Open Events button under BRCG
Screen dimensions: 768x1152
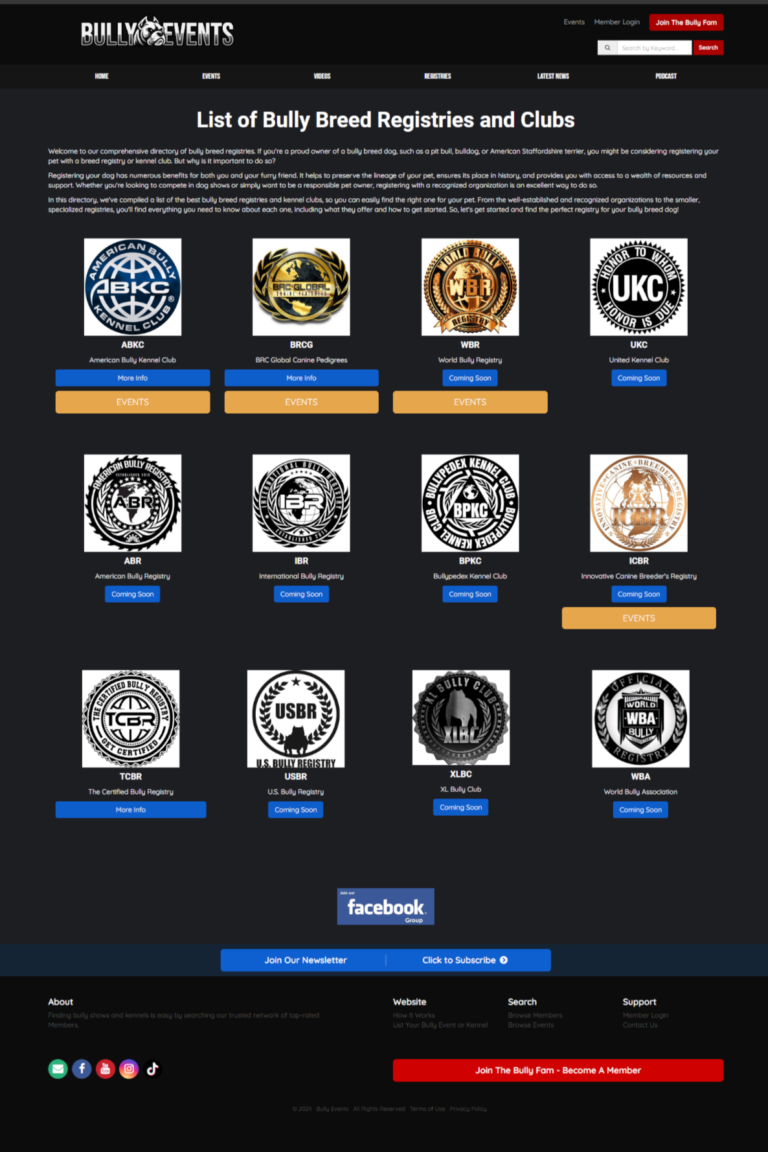tap(301, 402)
